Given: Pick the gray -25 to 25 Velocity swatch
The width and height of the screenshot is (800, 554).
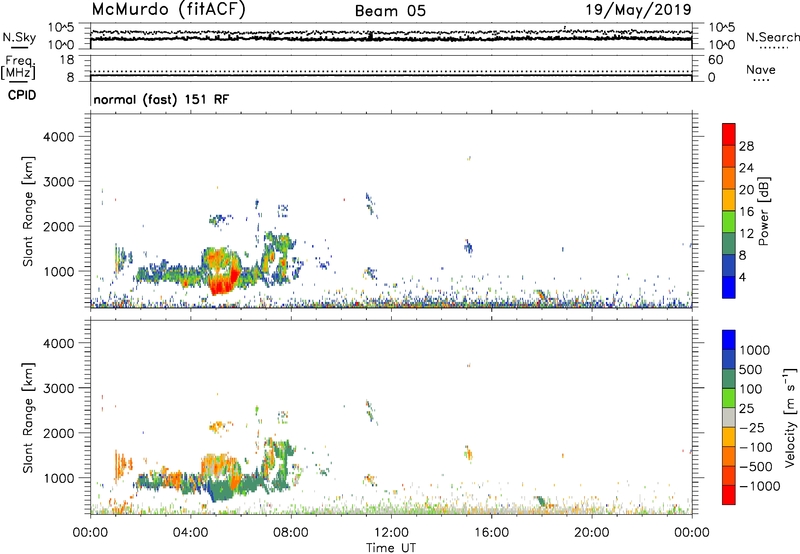Looking at the screenshot, I should (729, 417).
